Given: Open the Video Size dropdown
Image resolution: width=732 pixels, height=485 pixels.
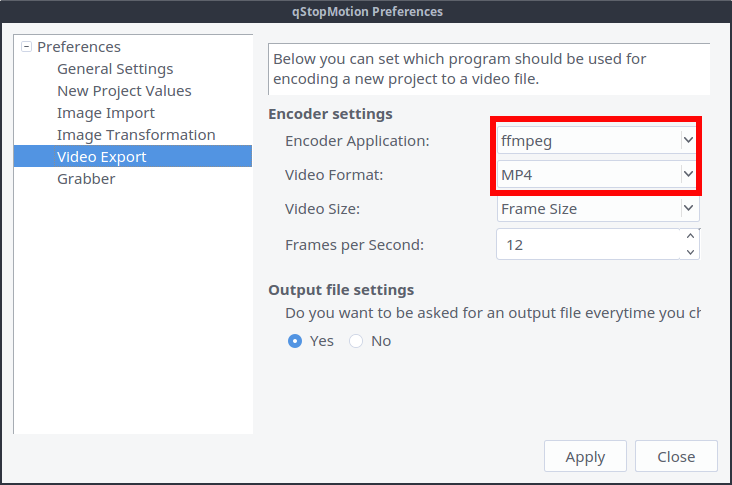Looking at the screenshot, I should (597, 209).
